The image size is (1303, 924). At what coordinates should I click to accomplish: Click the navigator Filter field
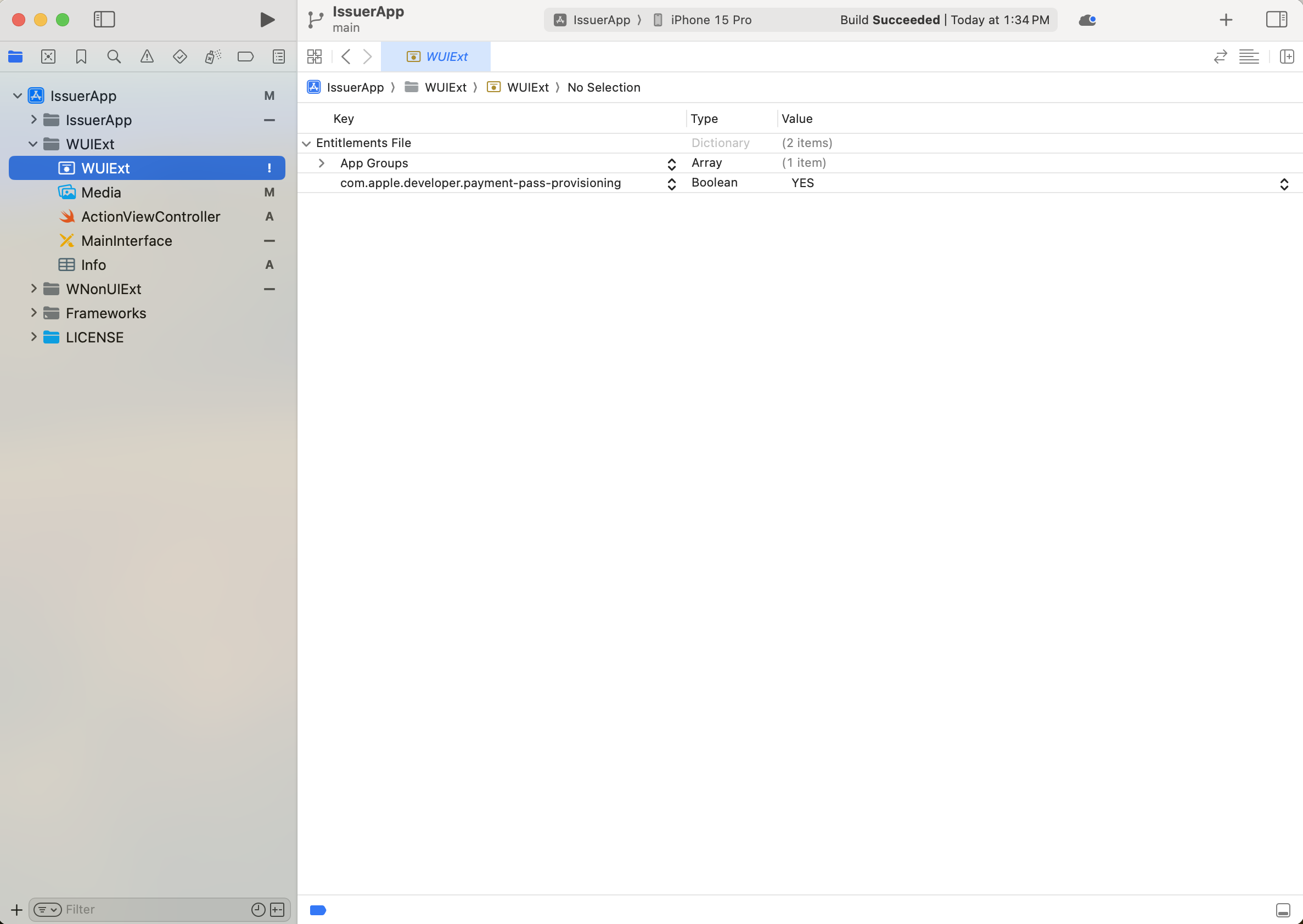[155, 909]
